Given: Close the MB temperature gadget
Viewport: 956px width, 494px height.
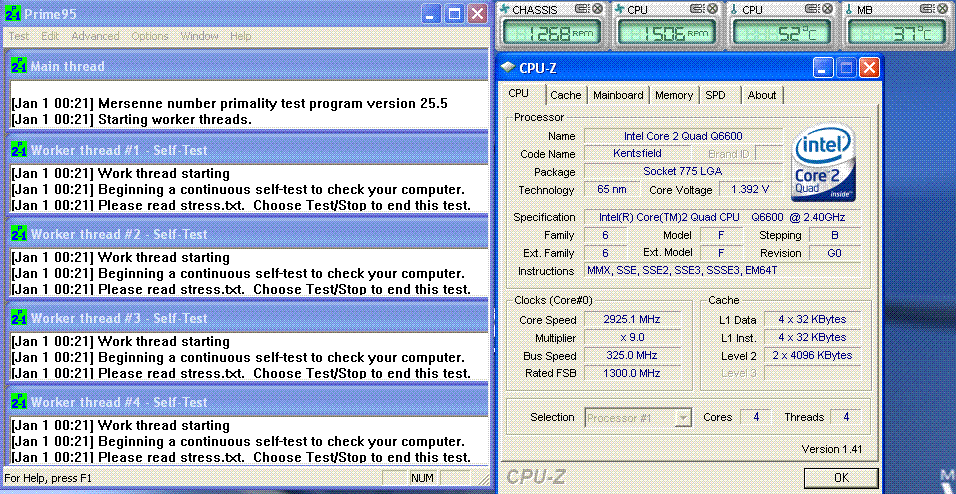Looking at the screenshot, I should click(x=943, y=9).
